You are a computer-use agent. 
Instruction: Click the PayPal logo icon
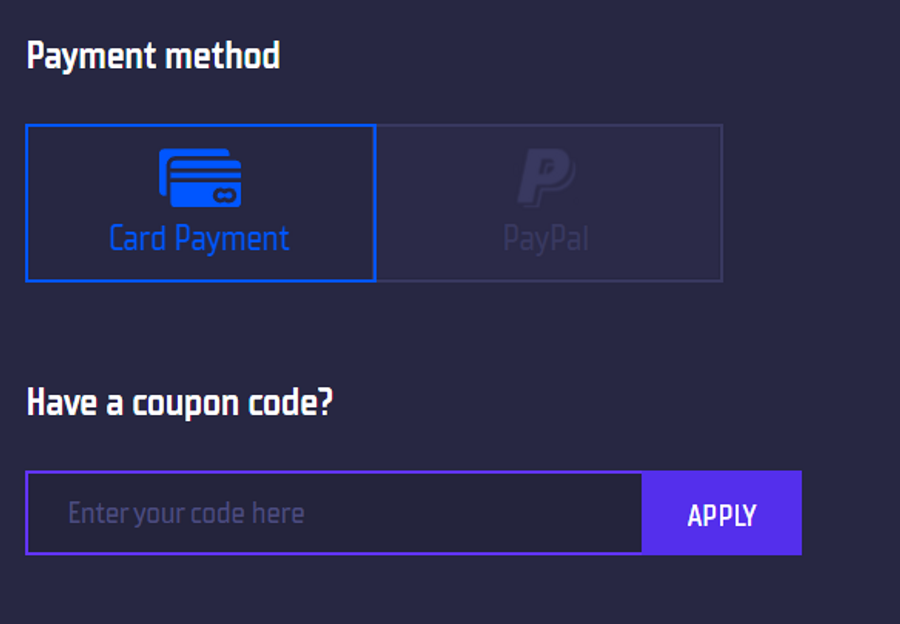click(545, 177)
